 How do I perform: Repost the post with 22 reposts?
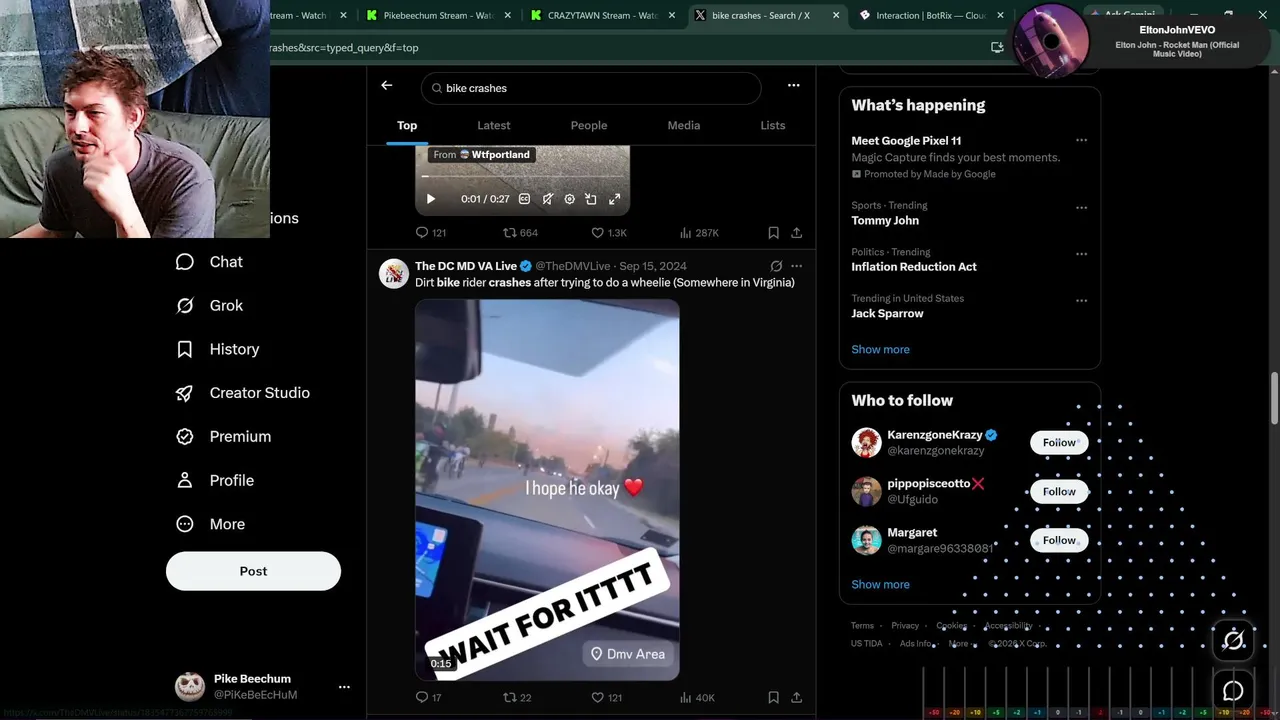pos(517,697)
